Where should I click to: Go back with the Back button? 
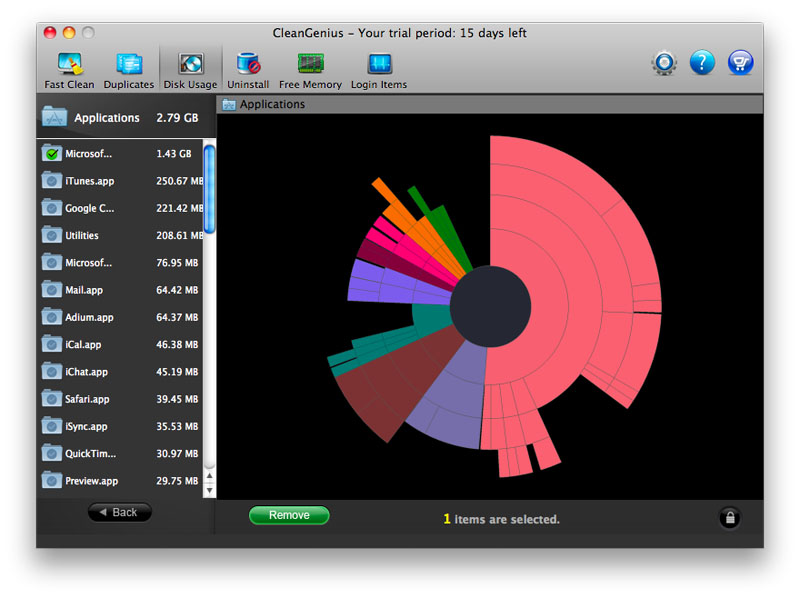click(119, 512)
